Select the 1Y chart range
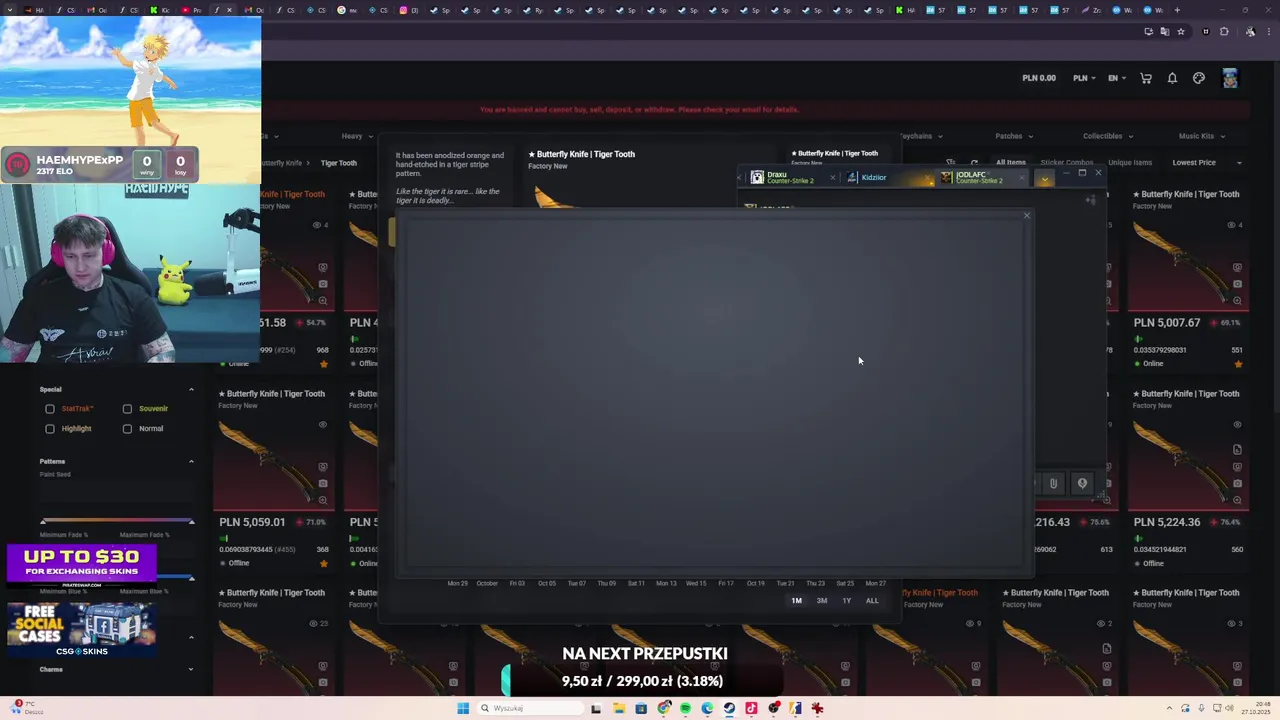 click(x=847, y=601)
